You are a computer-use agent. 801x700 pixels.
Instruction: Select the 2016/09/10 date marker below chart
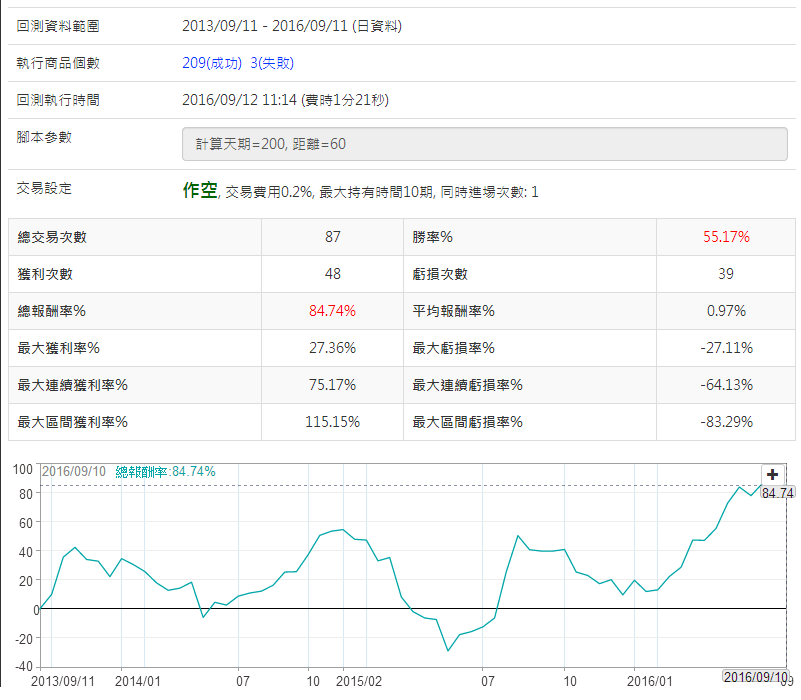(x=755, y=678)
